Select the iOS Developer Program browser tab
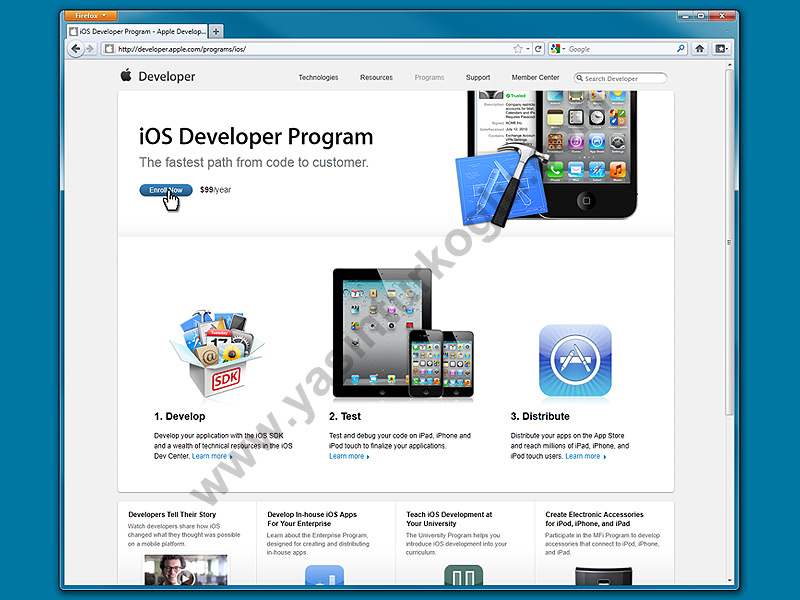 (138, 31)
